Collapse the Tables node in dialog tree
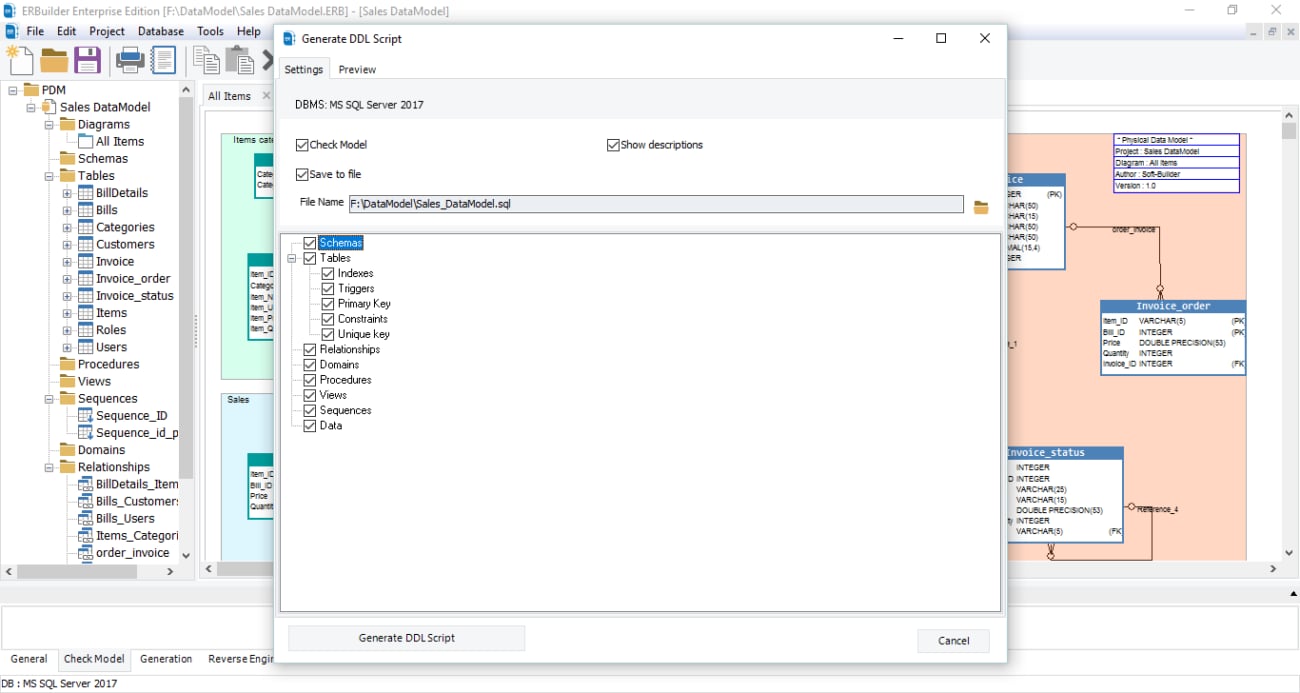Screen dimensions: 1300x693 tap(292, 259)
